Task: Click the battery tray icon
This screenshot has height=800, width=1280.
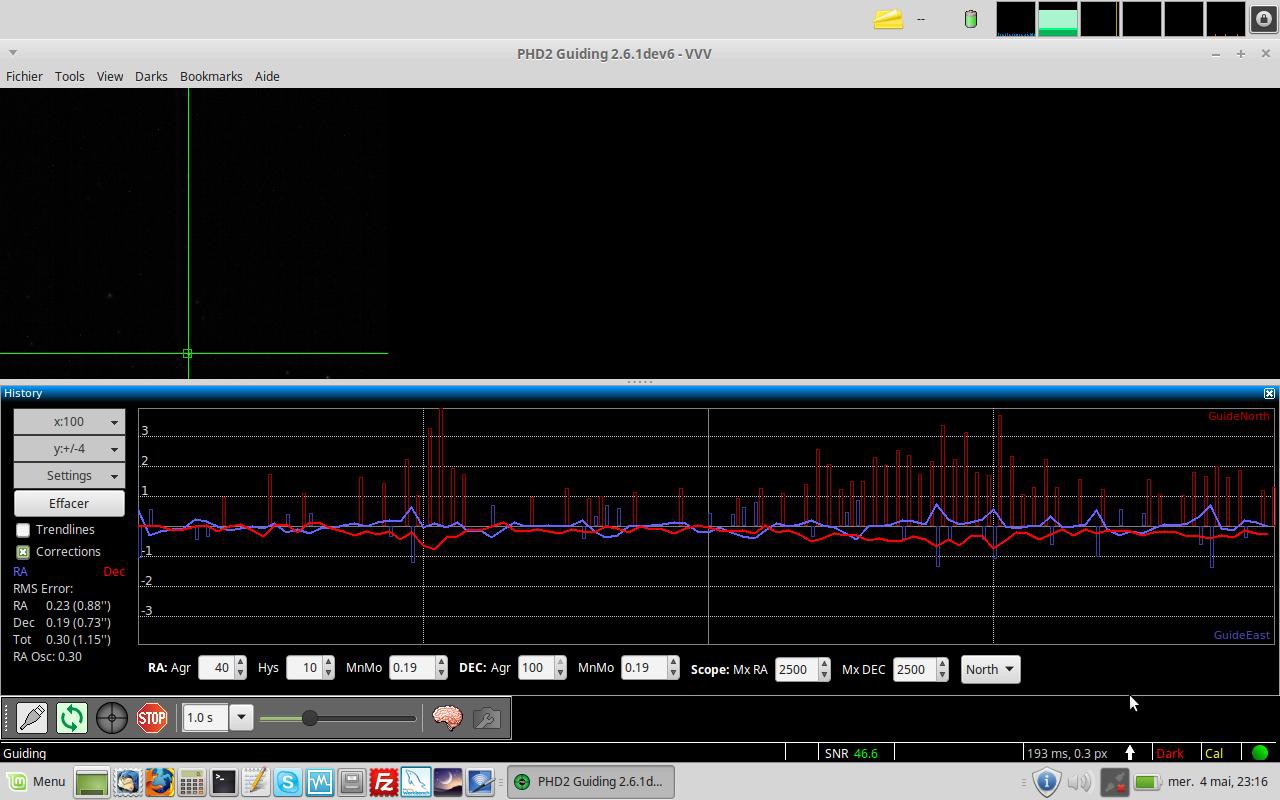Action: pos(1147,782)
